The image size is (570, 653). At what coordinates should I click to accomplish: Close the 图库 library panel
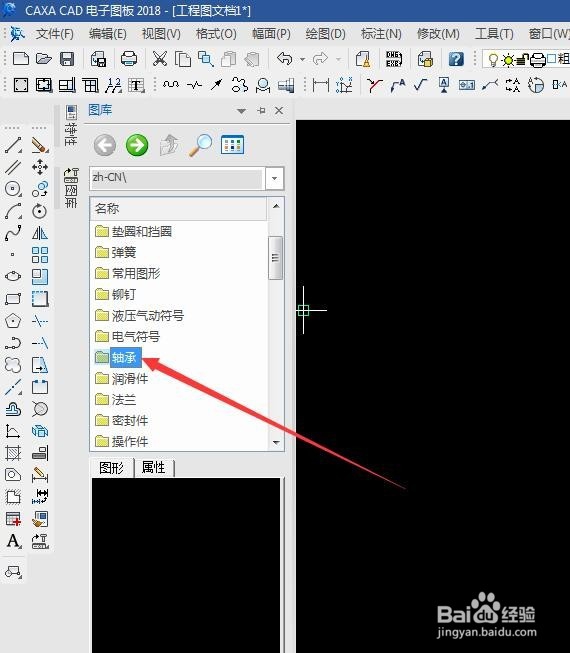279,110
